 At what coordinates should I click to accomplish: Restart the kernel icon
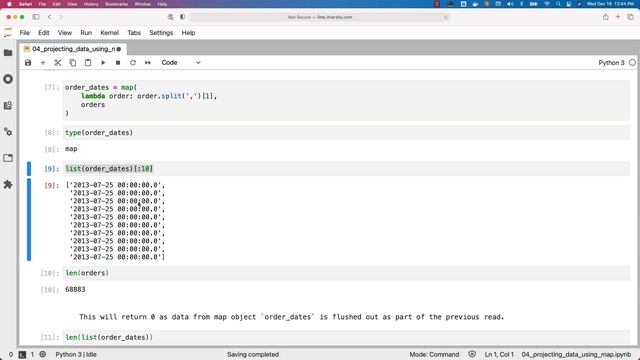tap(133, 62)
